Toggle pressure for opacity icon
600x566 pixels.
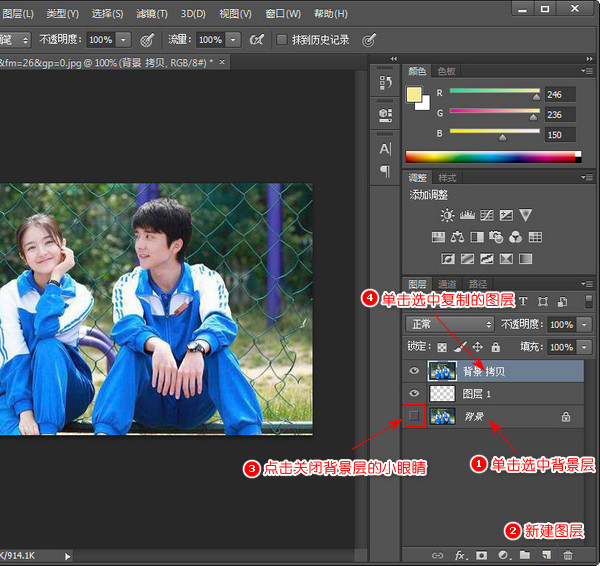pyautogui.click(x=147, y=39)
